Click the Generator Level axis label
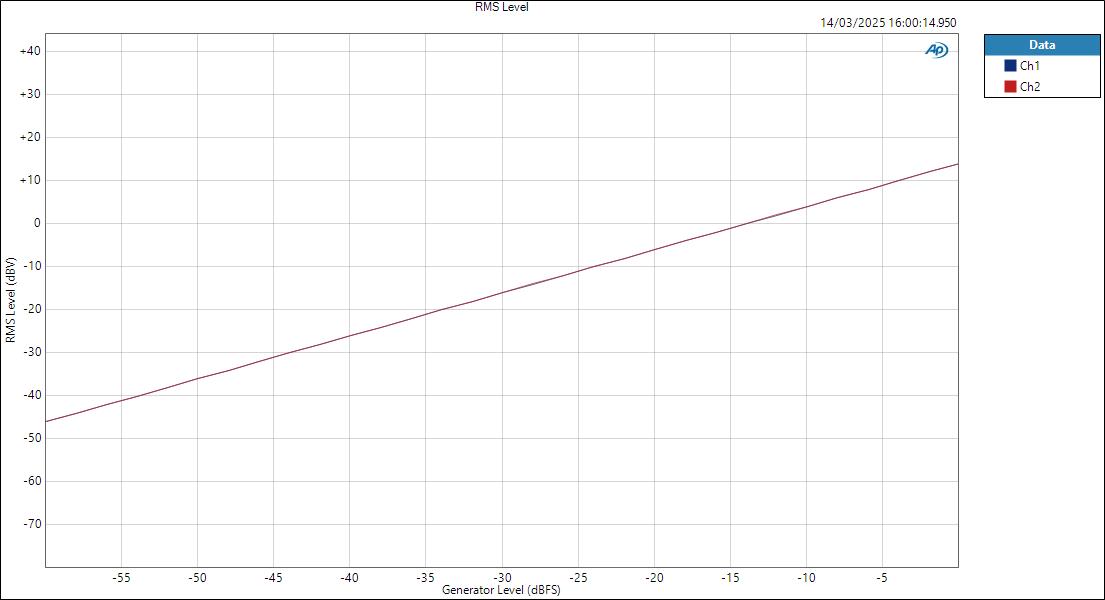The width and height of the screenshot is (1105, 600). 501,590
